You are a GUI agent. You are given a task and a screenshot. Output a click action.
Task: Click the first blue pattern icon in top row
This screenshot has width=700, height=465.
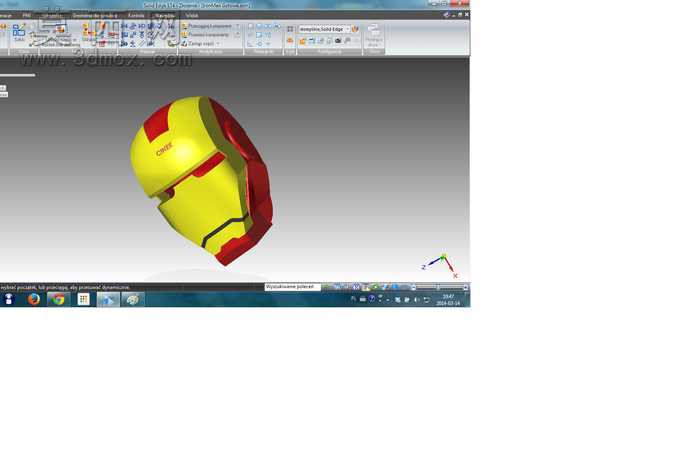coord(125,26)
